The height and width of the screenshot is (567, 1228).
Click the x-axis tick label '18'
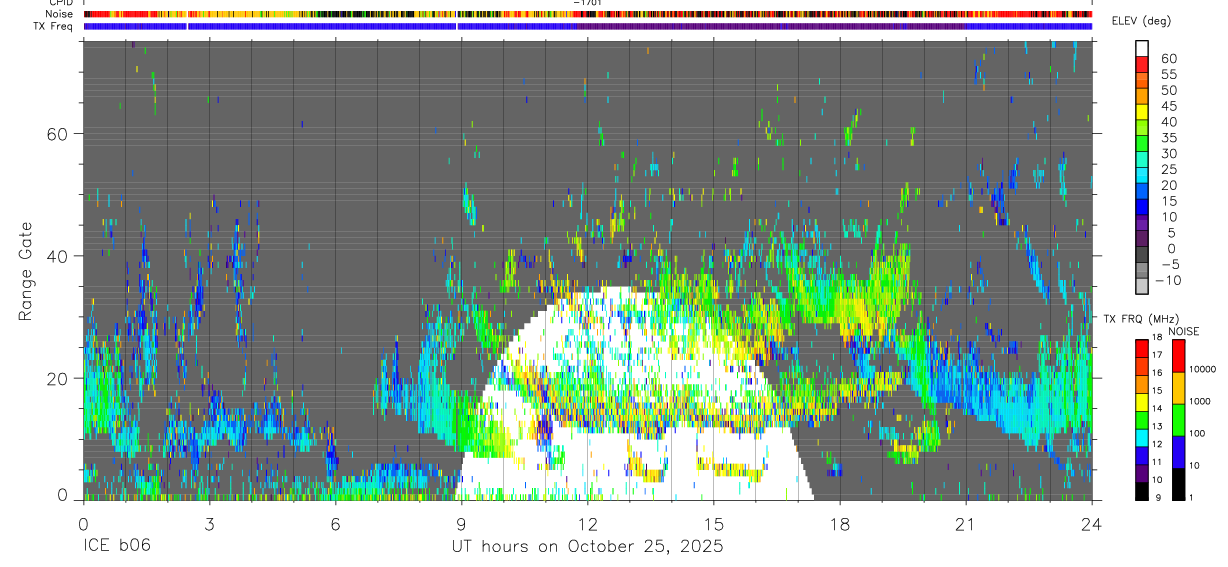tap(840, 524)
